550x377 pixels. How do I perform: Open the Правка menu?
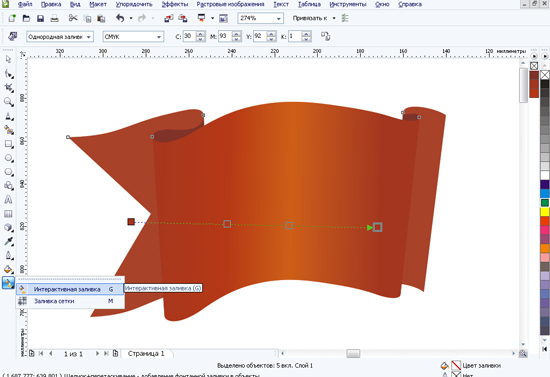click(51, 5)
